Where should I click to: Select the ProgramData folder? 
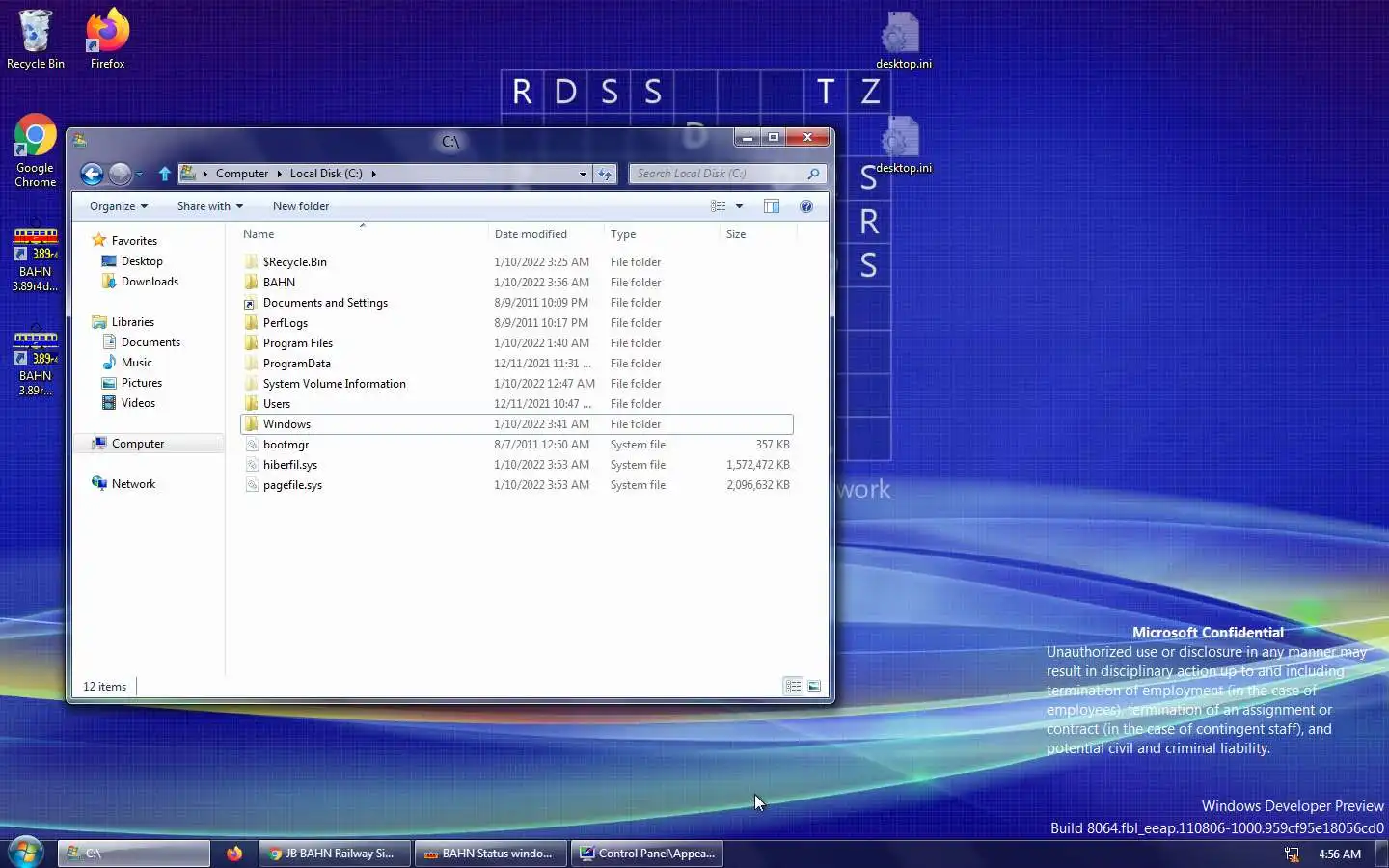coord(517,364)
